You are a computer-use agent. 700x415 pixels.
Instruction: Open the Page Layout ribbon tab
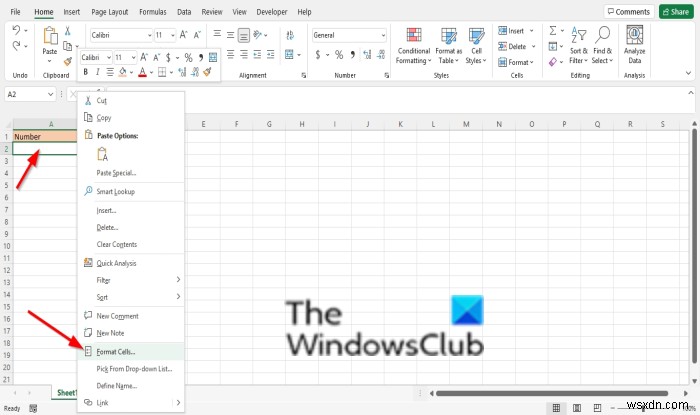tap(109, 12)
